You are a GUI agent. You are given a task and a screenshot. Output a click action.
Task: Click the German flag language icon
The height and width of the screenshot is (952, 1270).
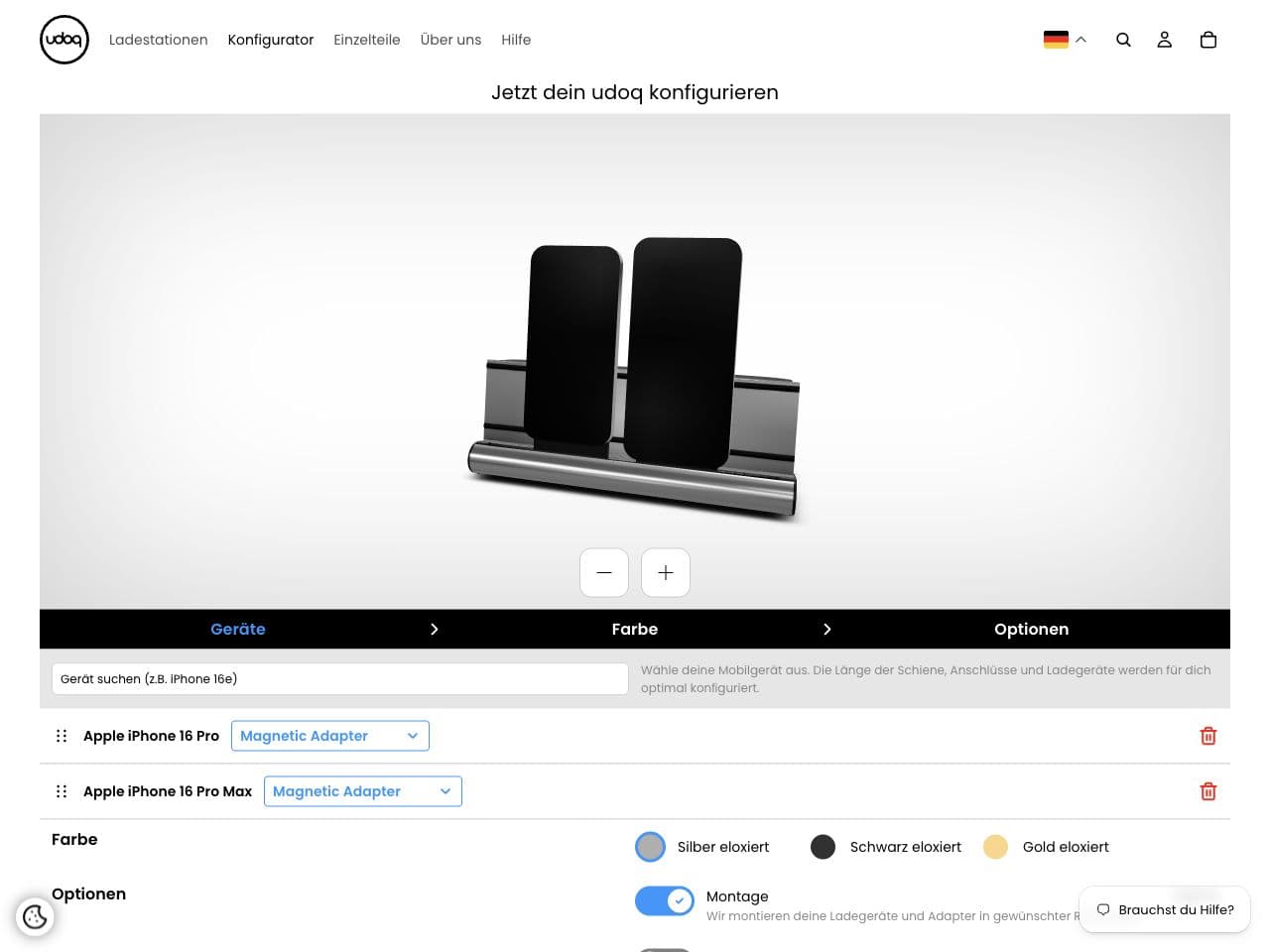(x=1056, y=40)
